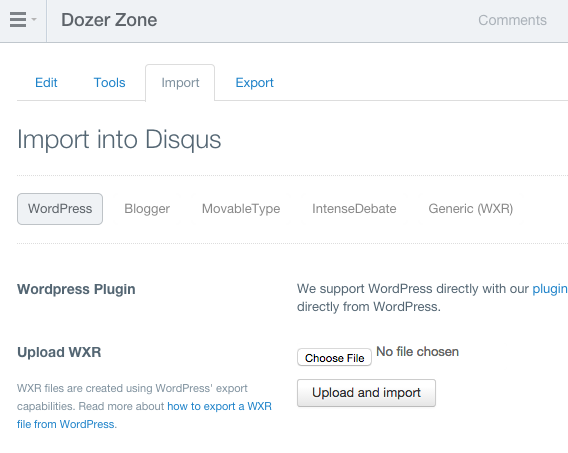The height and width of the screenshot is (453, 568).
Task: Click the Import into Disqus heading
Action: click(119, 139)
